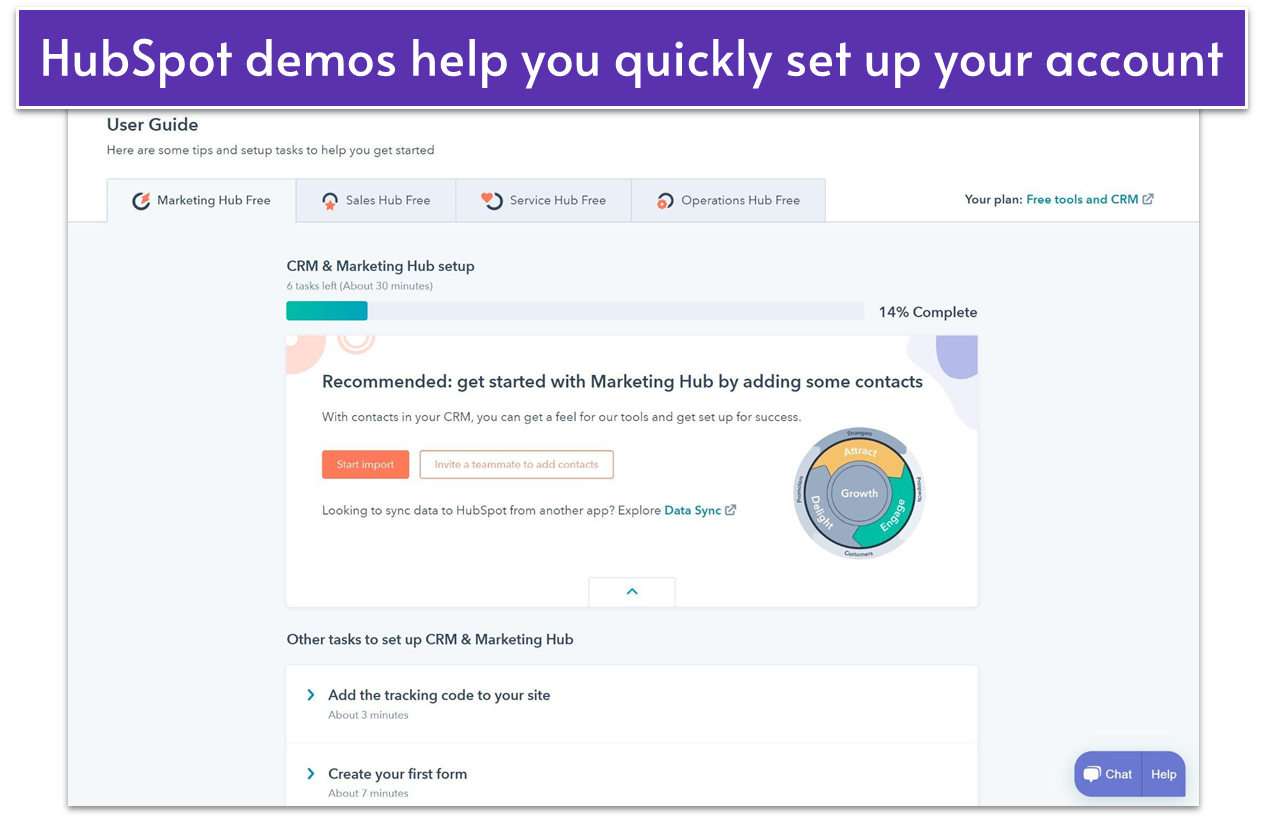Click the 14% Complete text
The width and height of the screenshot is (1263, 819).
[x=928, y=312]
